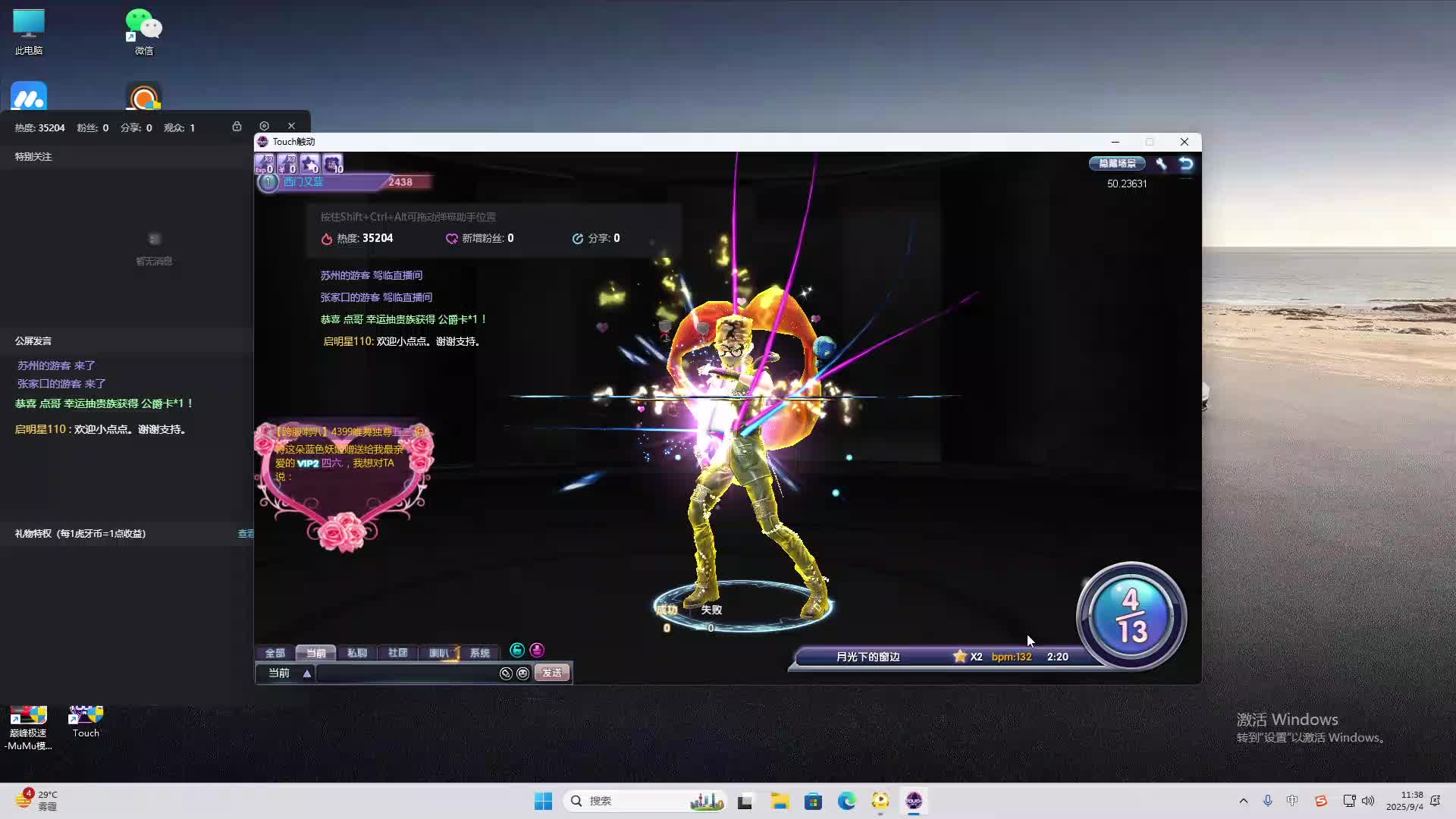This screenshot has height=819, width=1456.
Task: Expand the 当前 chat channel dropdown
Action: pos(307,673)
